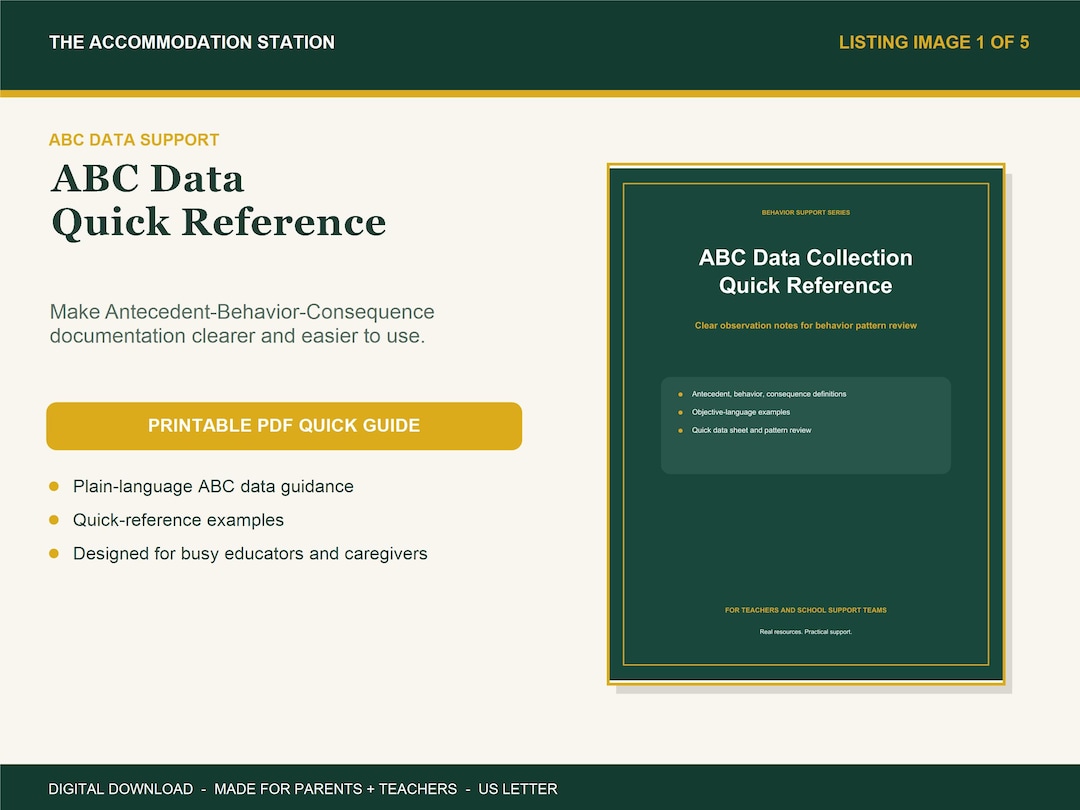Click Quick data sheet and pattern review
This screenshot has height=810, width=1080.
(x=751, y=430)
